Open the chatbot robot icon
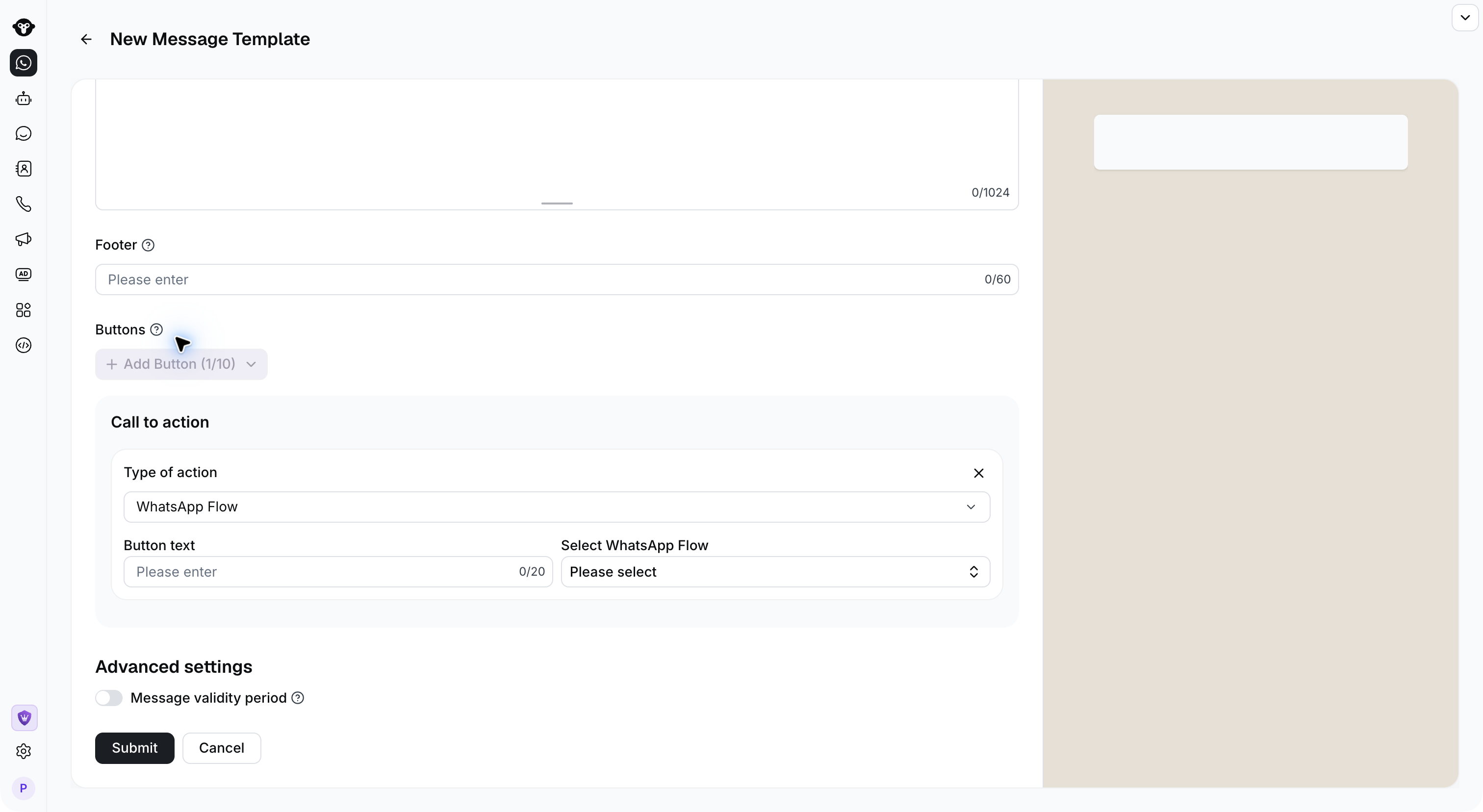This screenshot has width=1483, height=812. 24,99
